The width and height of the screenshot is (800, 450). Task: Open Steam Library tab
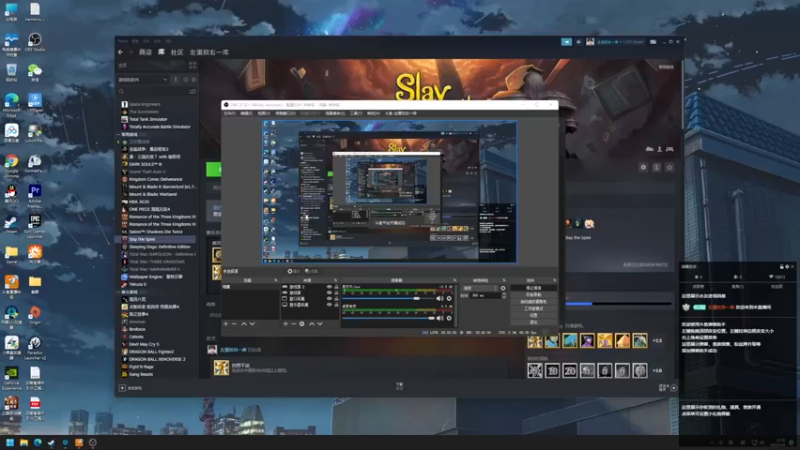[161, 52]
